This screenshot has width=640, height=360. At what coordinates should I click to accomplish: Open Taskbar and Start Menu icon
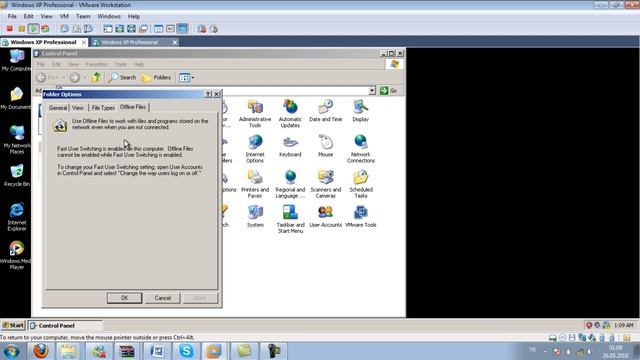(290, 219)
